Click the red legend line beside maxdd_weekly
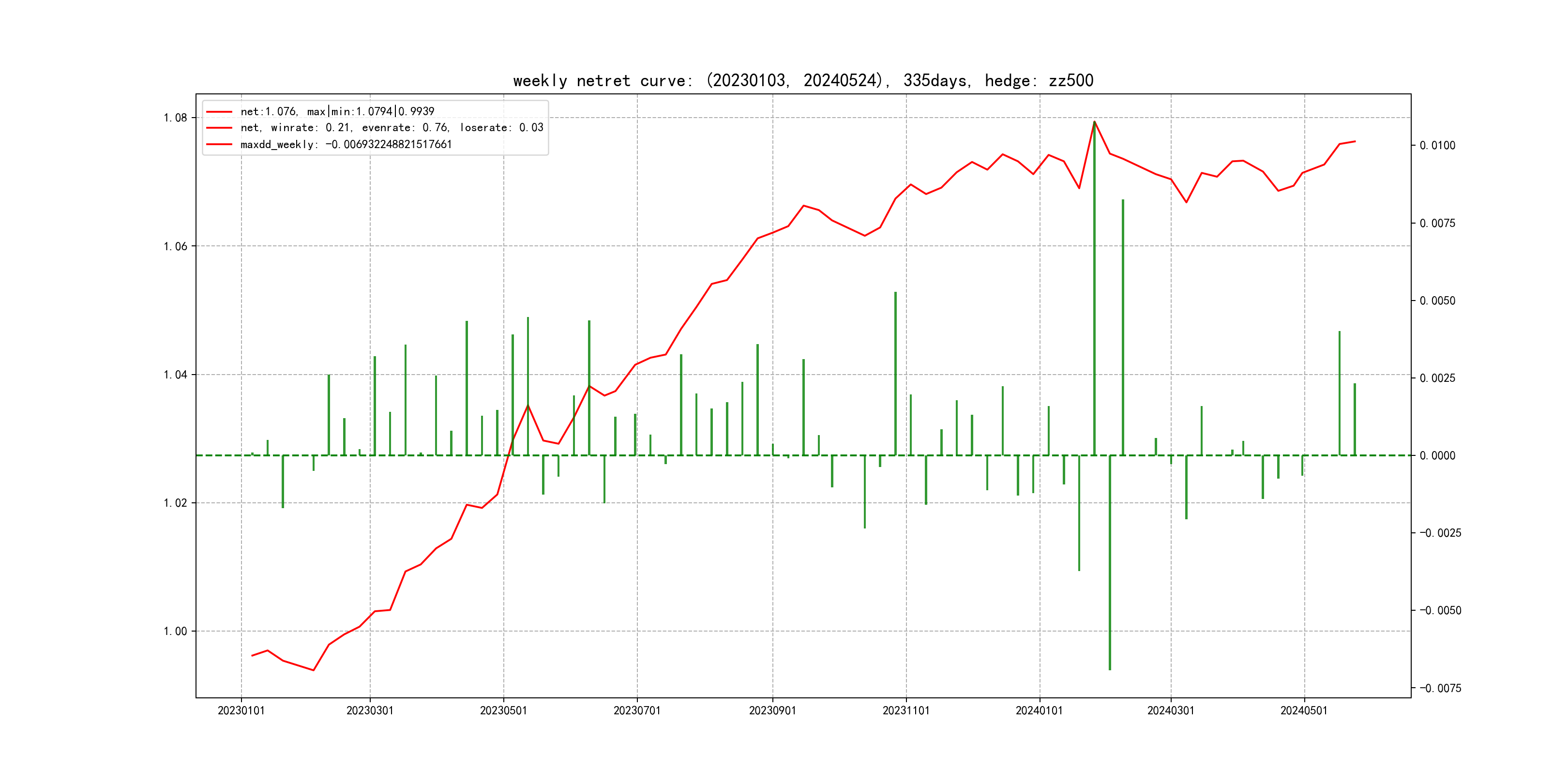Viewport: 1568px width, 784px height. coord(219,145)
